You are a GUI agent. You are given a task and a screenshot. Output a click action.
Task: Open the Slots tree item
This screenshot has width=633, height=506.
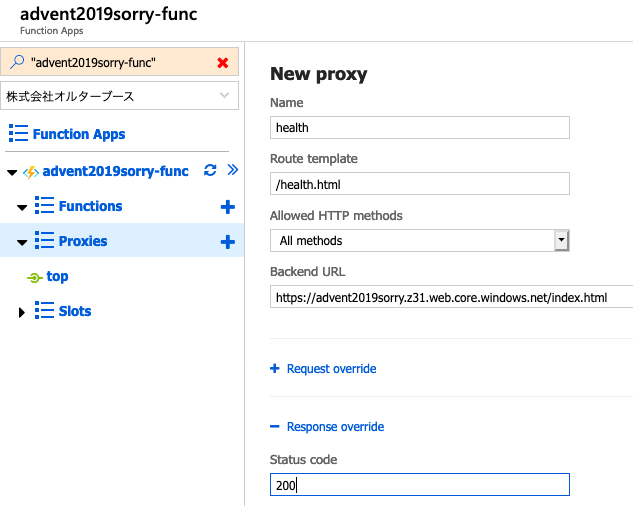pyautogui.click(x=75, y=311)
